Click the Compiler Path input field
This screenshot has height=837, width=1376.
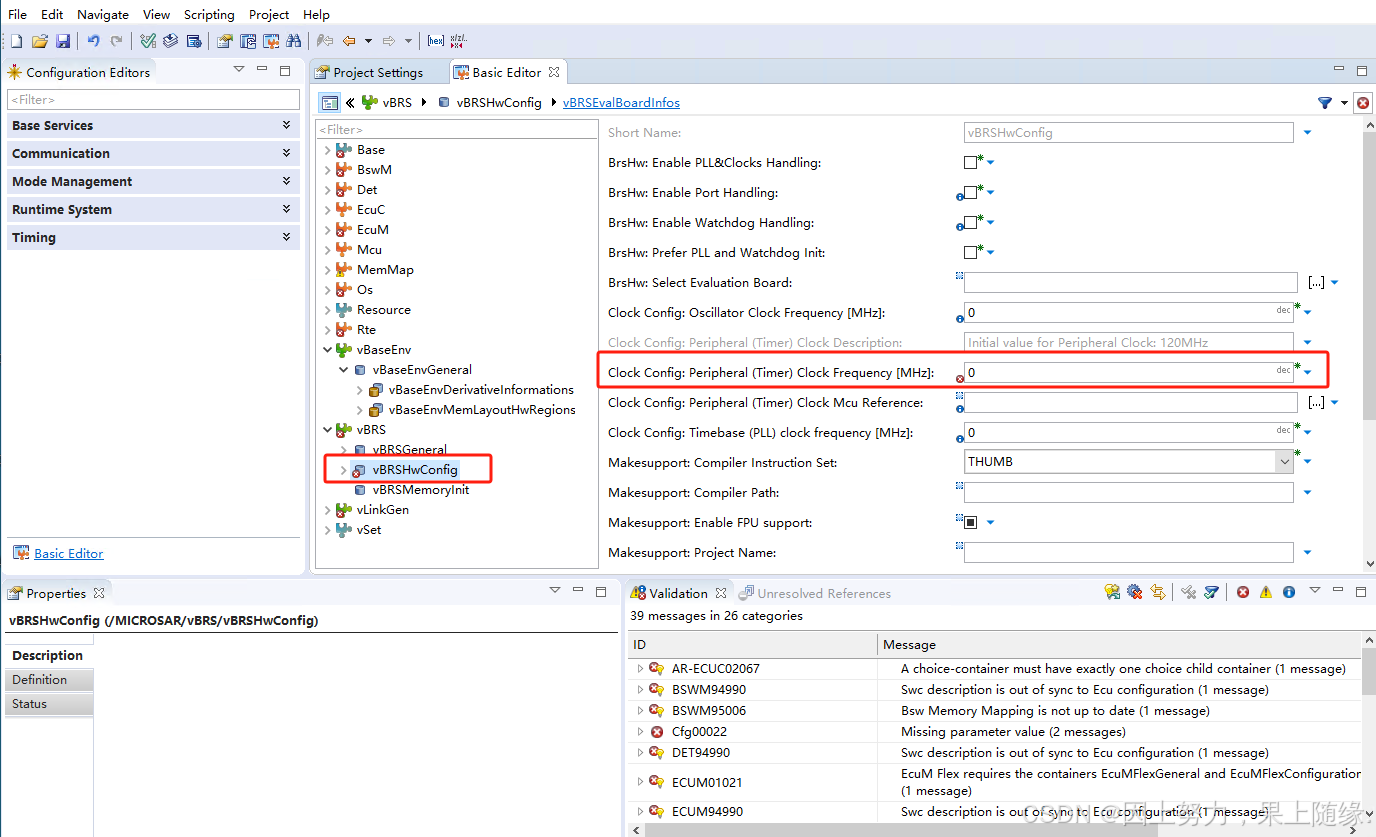tap(1129, 492)
